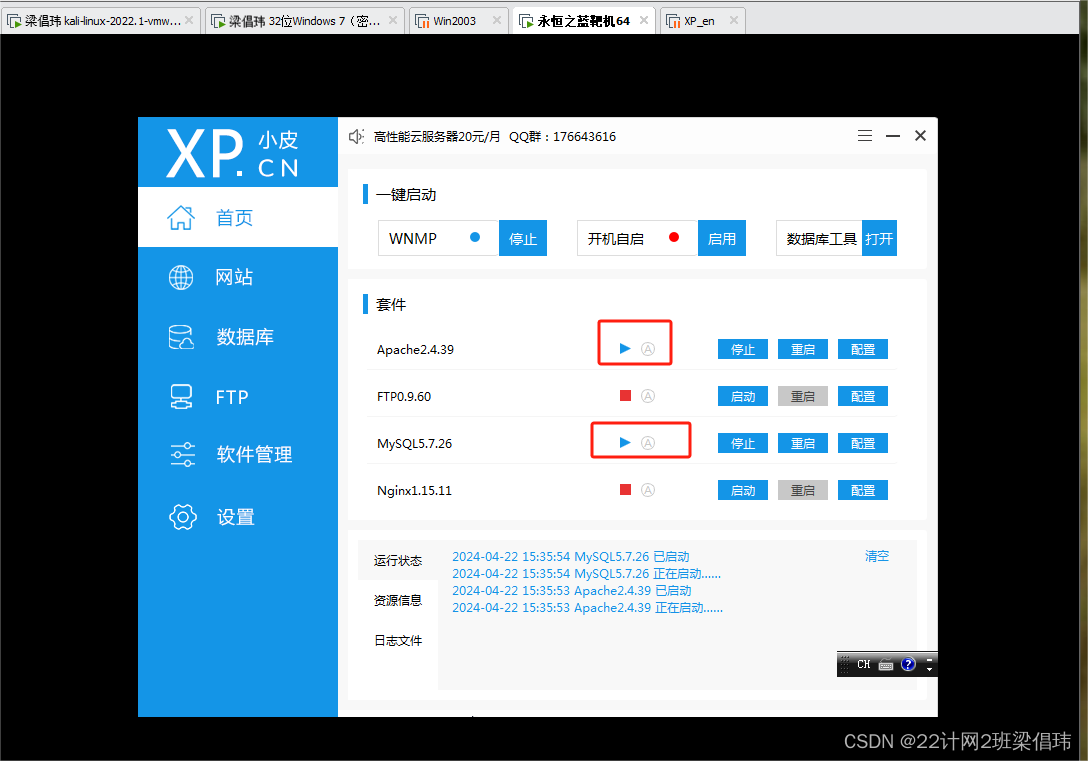Open 设置 settings in sidebar
1088x761 pixels.
(x=237, y=517)
